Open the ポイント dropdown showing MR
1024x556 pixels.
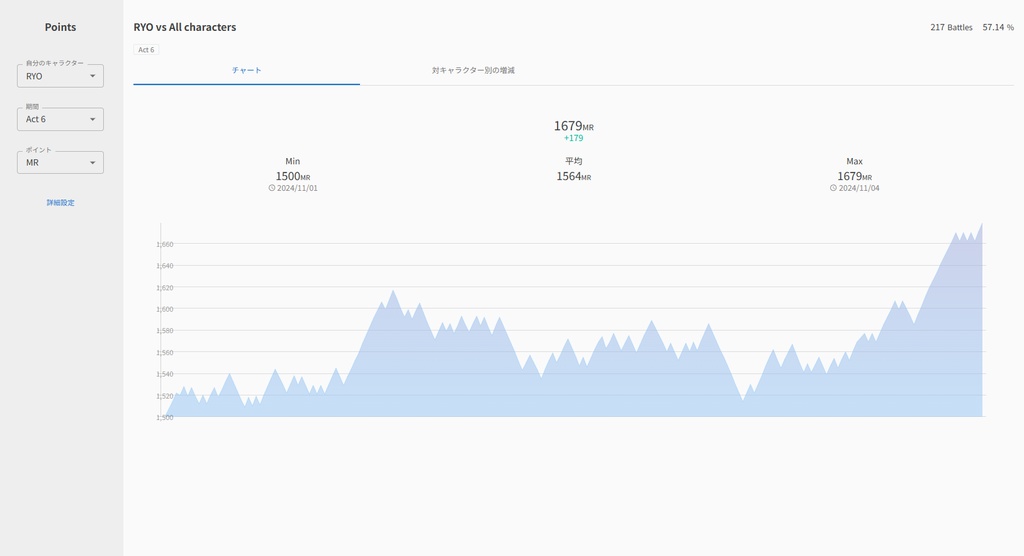(60, 162)
